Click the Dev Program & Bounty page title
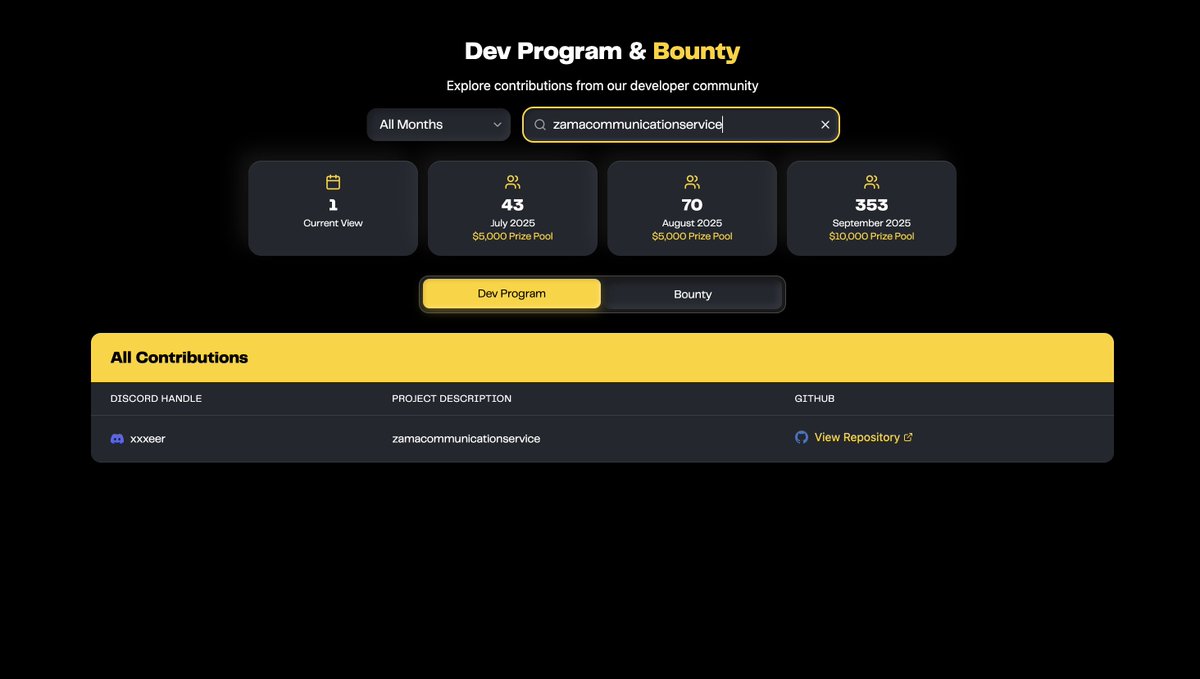Screen dimensions: 1200x679 [x=602, y=51]
